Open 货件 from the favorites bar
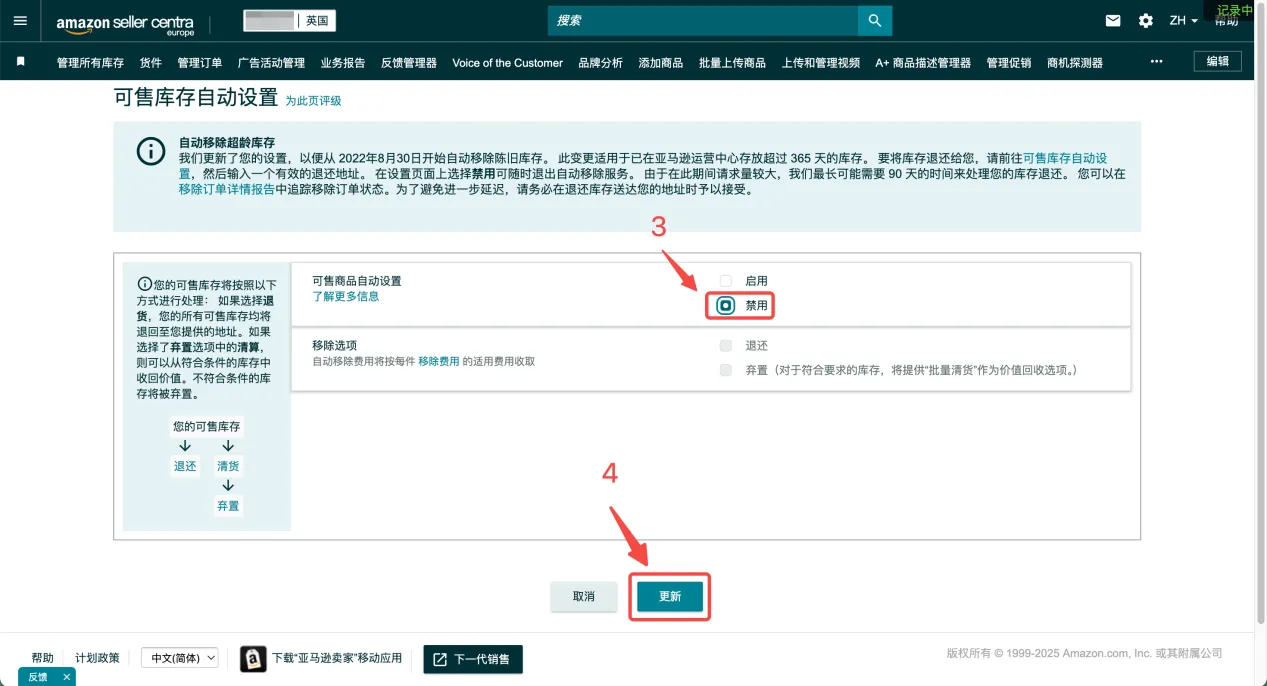The image size is (1267, 686). click(151, 62)
